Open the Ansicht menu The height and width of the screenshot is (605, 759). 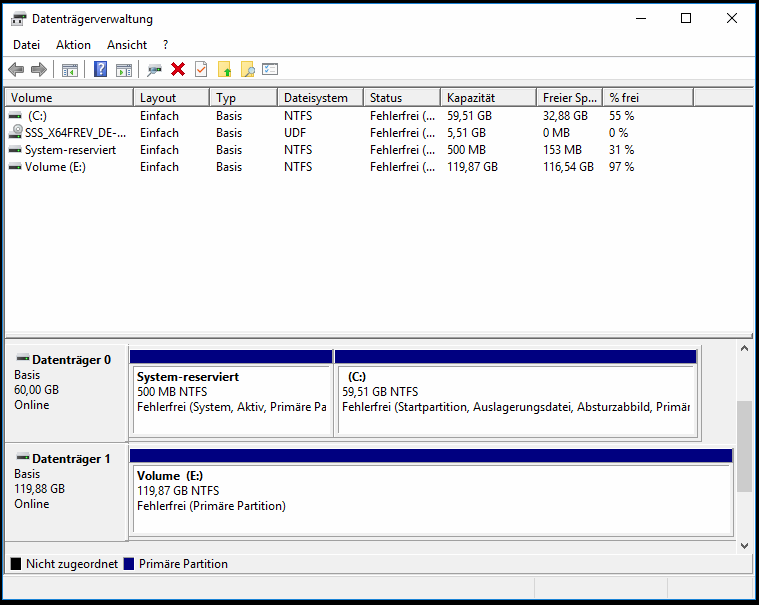(127, 45)
